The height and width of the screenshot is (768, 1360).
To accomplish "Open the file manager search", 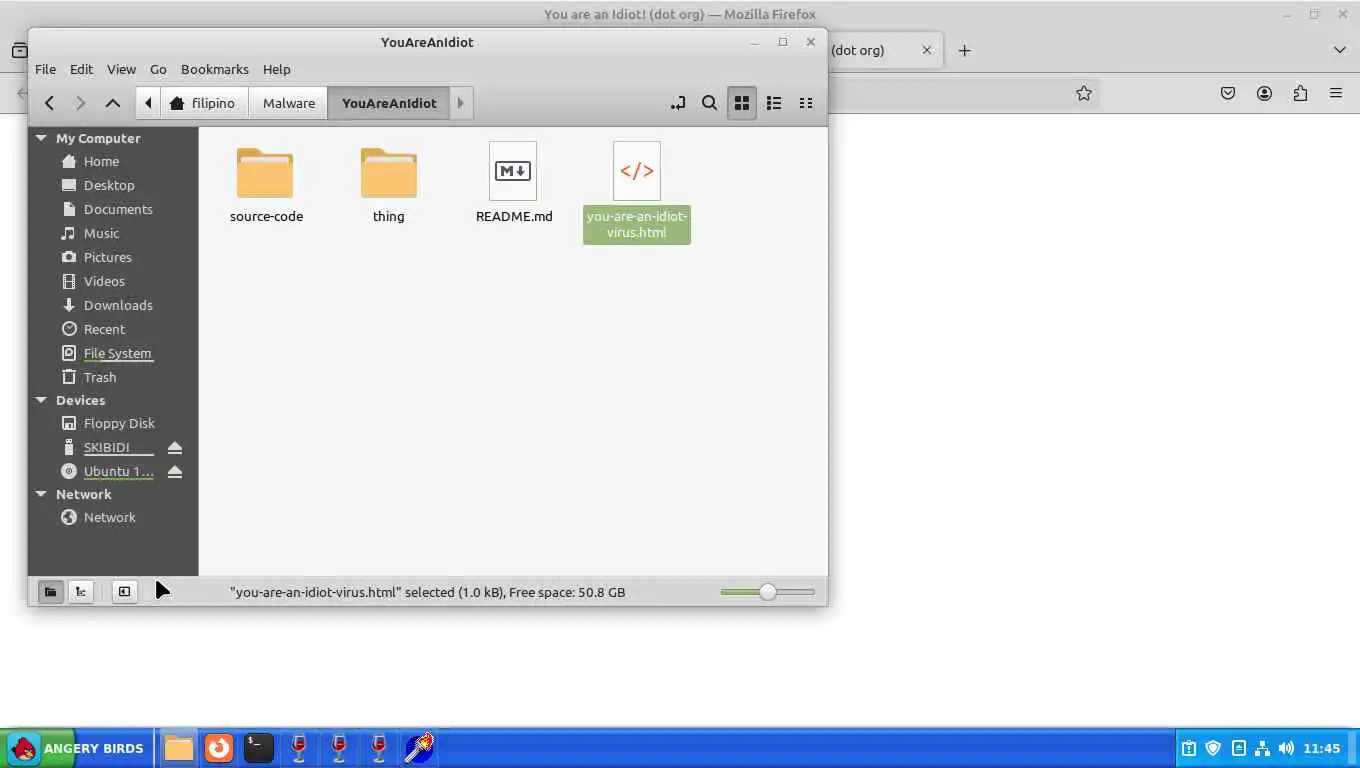I will coord(709,103).
